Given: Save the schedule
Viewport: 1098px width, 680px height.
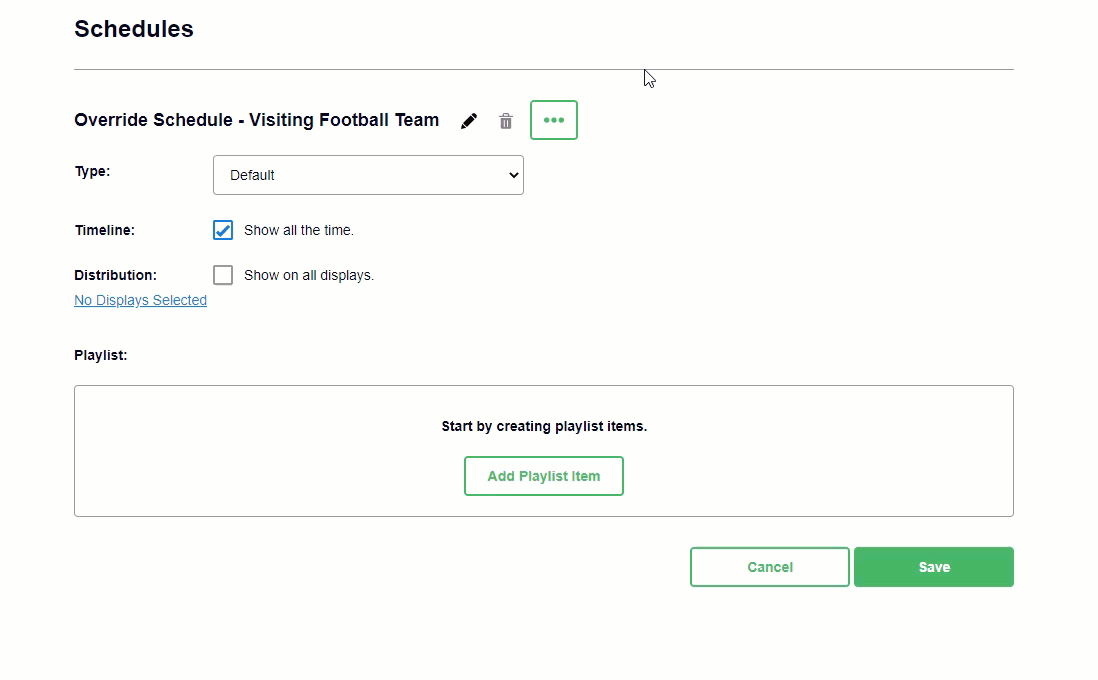Looking at the screenshot, I should point(934,567).
